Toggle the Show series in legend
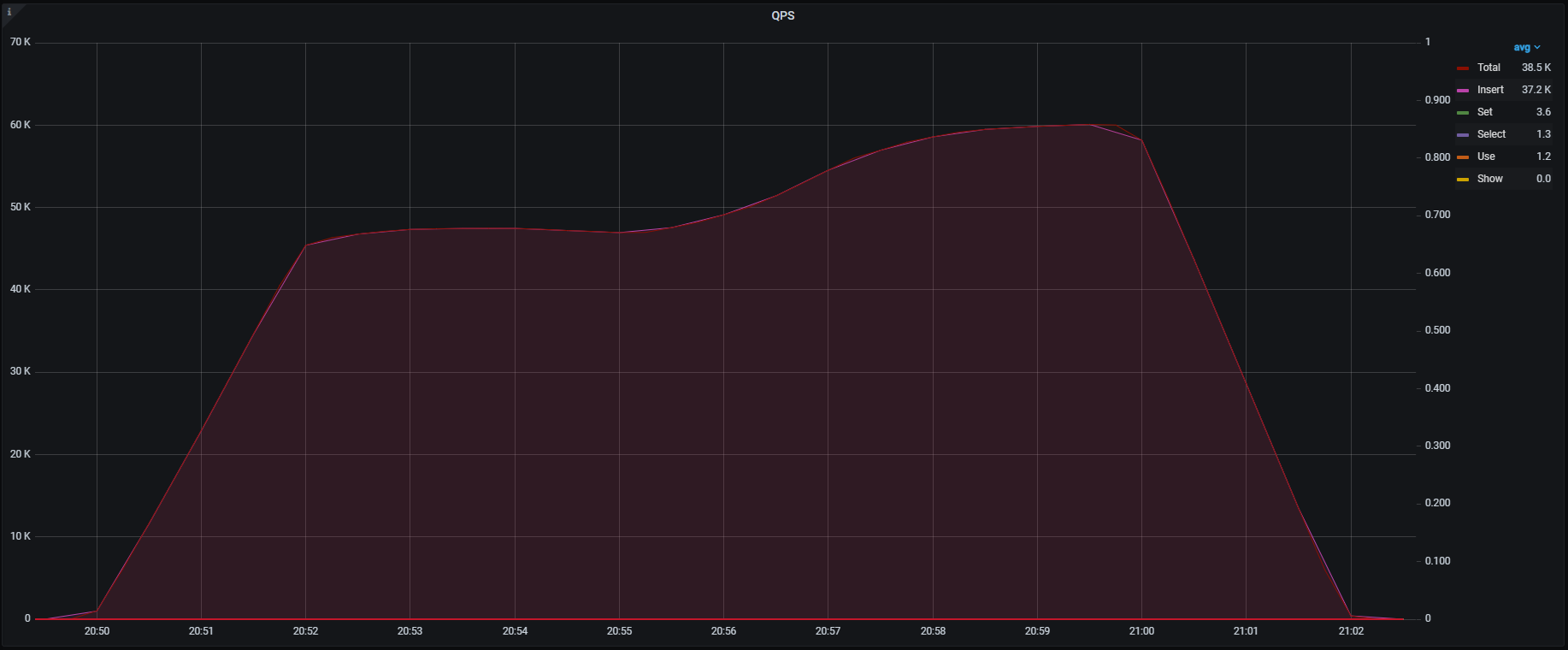This screenshot has width=1568, height=650. pos(1489,179)
